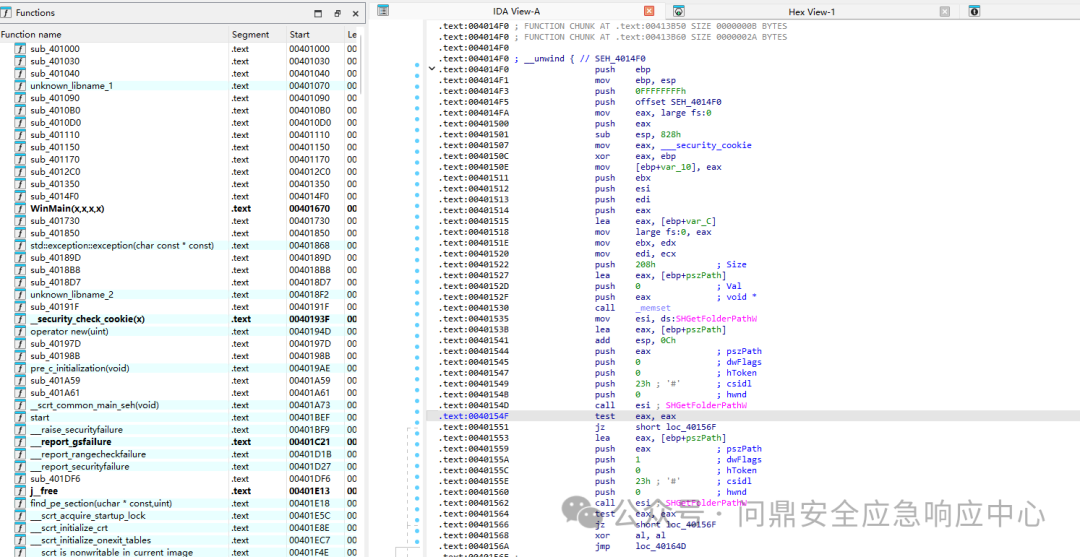Collapse the function at .text:004014F0 chevron
The image size is (1080, 557).
[432, 69]
